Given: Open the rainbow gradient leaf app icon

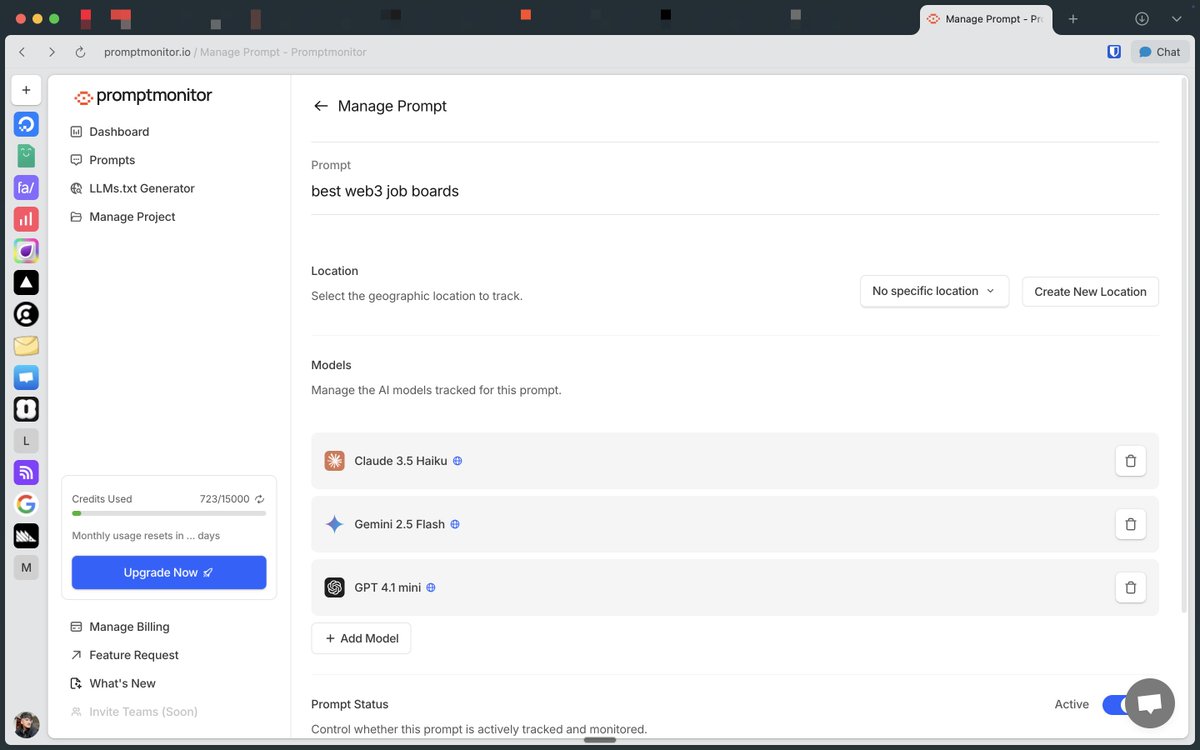Looking at the screenshot, I should click(26, 251).
